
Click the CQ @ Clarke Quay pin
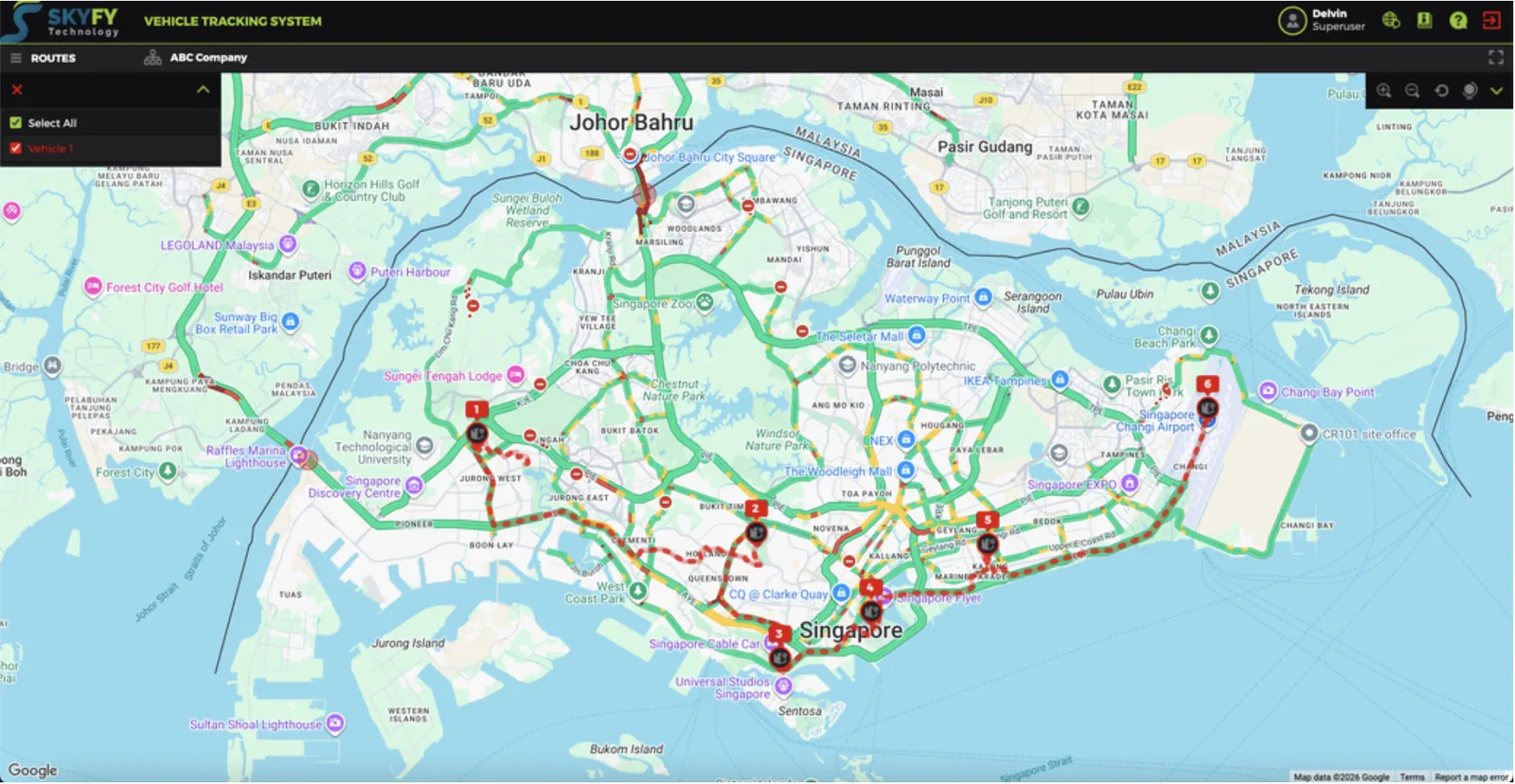[x=841, y=594]
